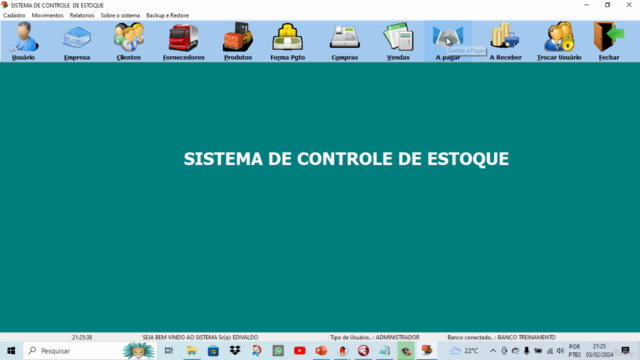Open the notification center icon
Screen dimensions: 640x360
(x=625, y=351)
